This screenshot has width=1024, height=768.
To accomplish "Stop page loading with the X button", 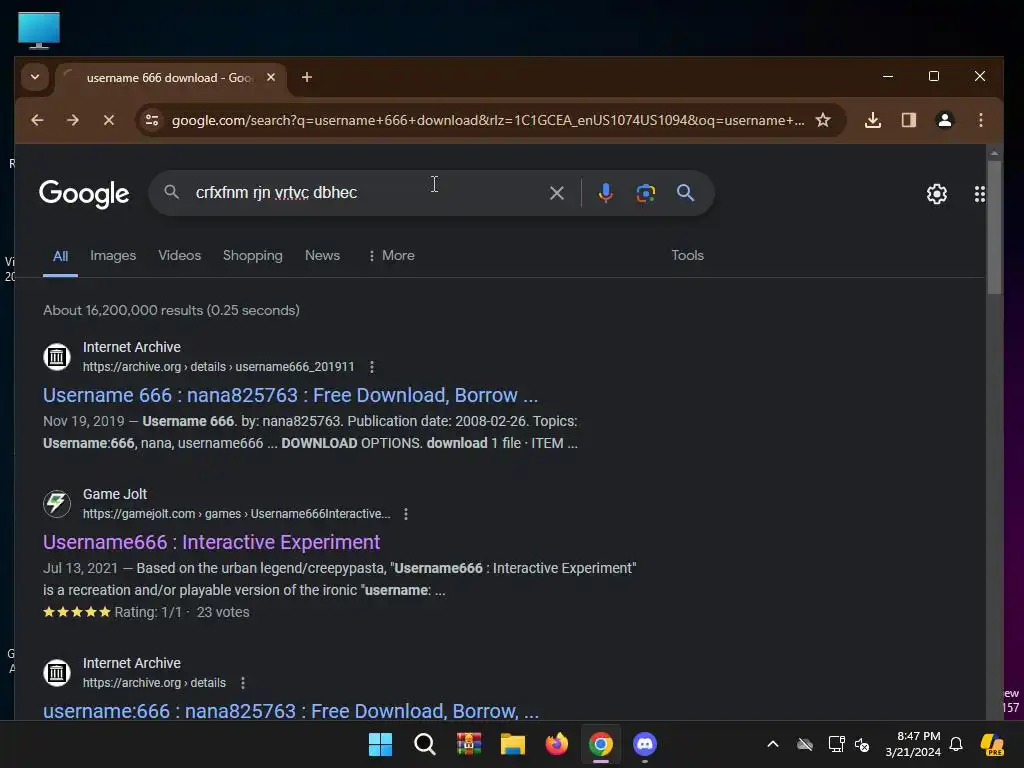I will point(109,120).
